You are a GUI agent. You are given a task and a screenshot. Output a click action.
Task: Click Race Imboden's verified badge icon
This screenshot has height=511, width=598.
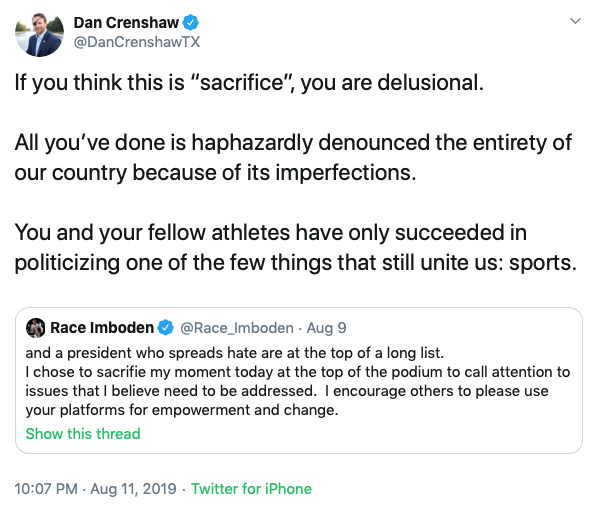coord(166,328)
